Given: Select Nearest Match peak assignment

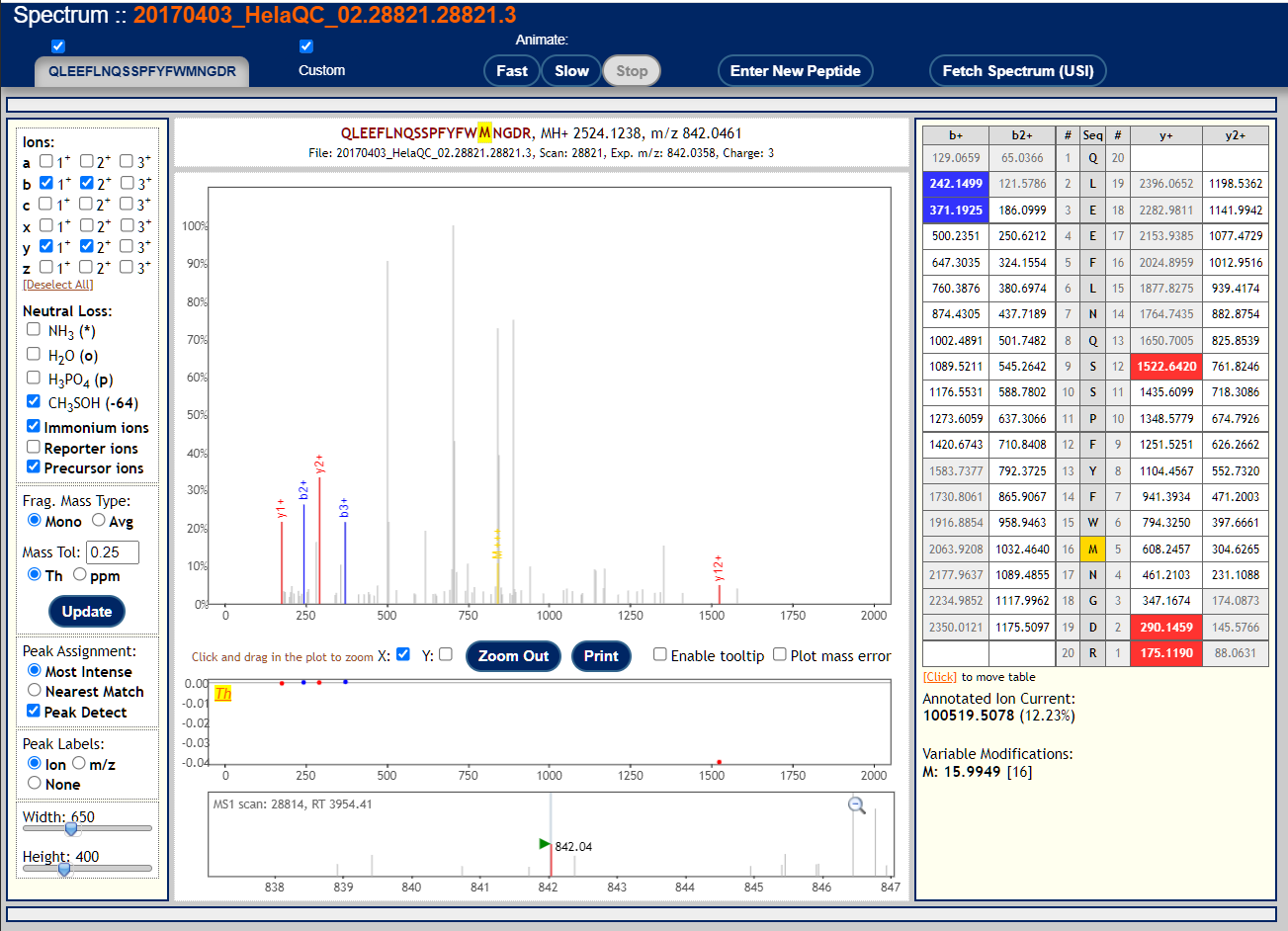Looking at the screenshot, I should (x=35, y=690).
